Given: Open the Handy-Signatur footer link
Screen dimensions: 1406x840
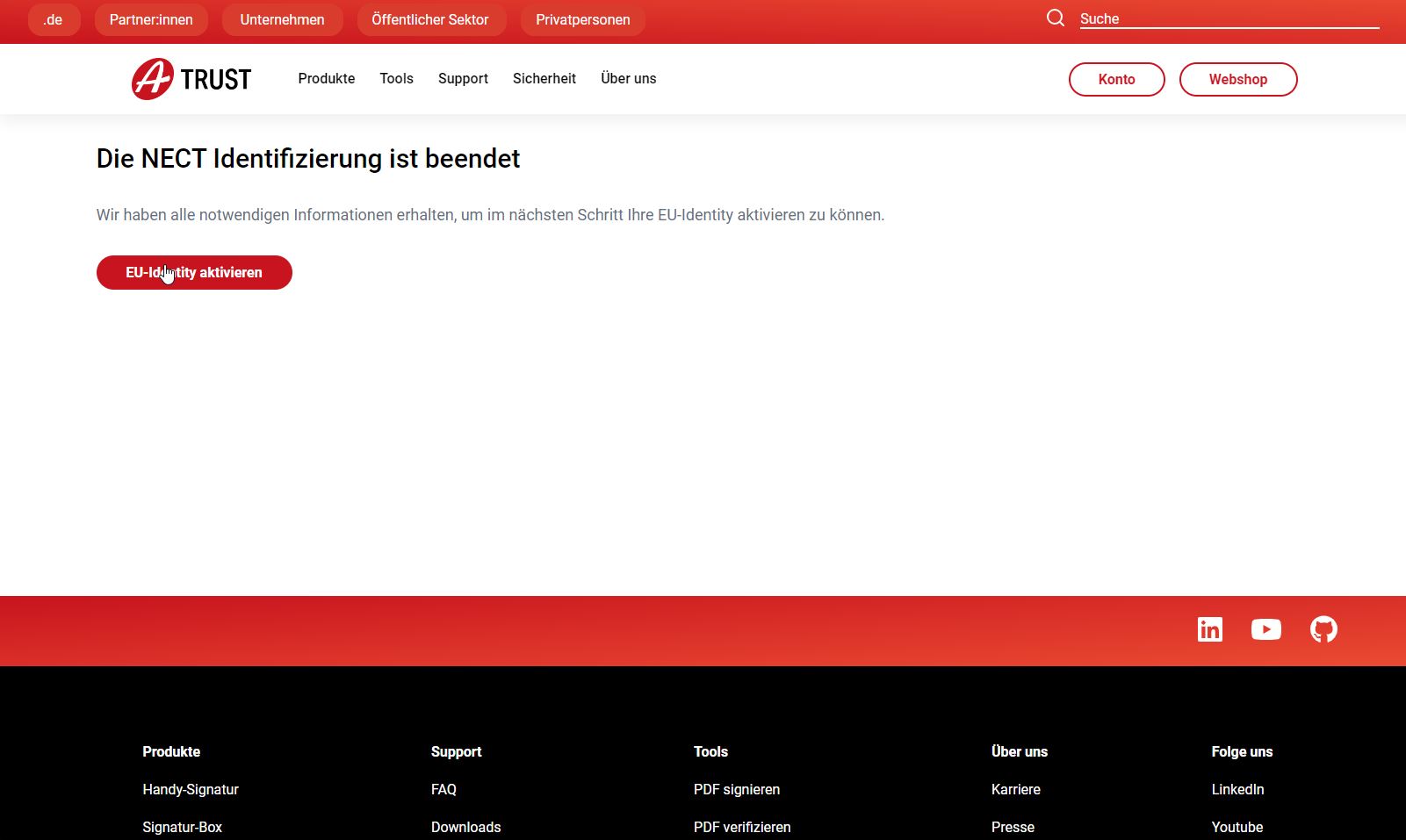Looking at the screenshot, I should tap(191, 789).
